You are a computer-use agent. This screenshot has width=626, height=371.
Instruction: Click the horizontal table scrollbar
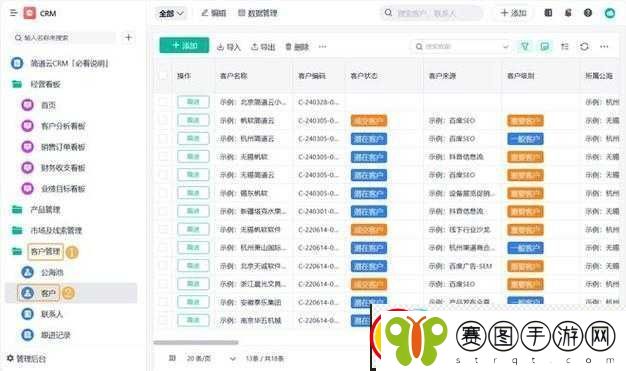pos(196,342)
